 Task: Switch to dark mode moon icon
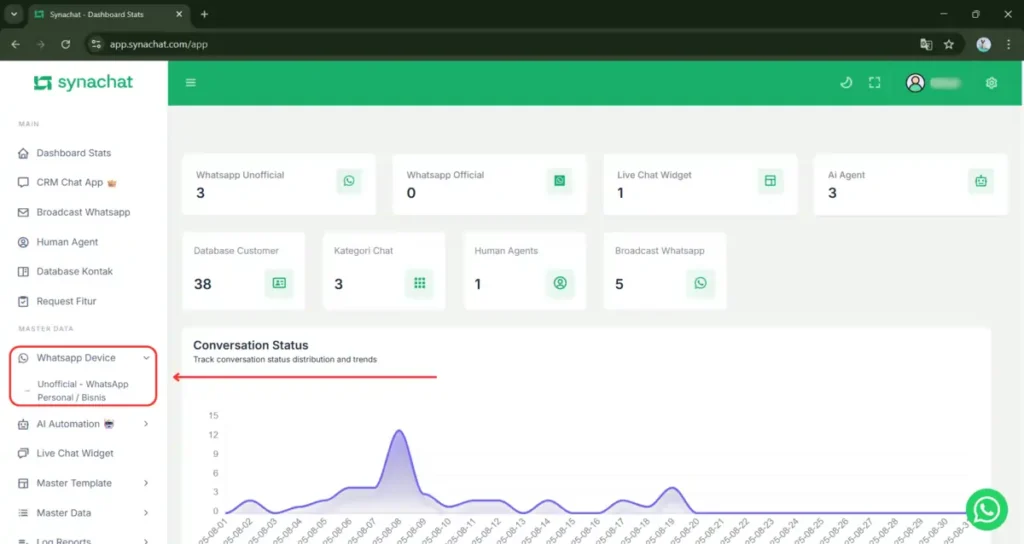[846, 83]
